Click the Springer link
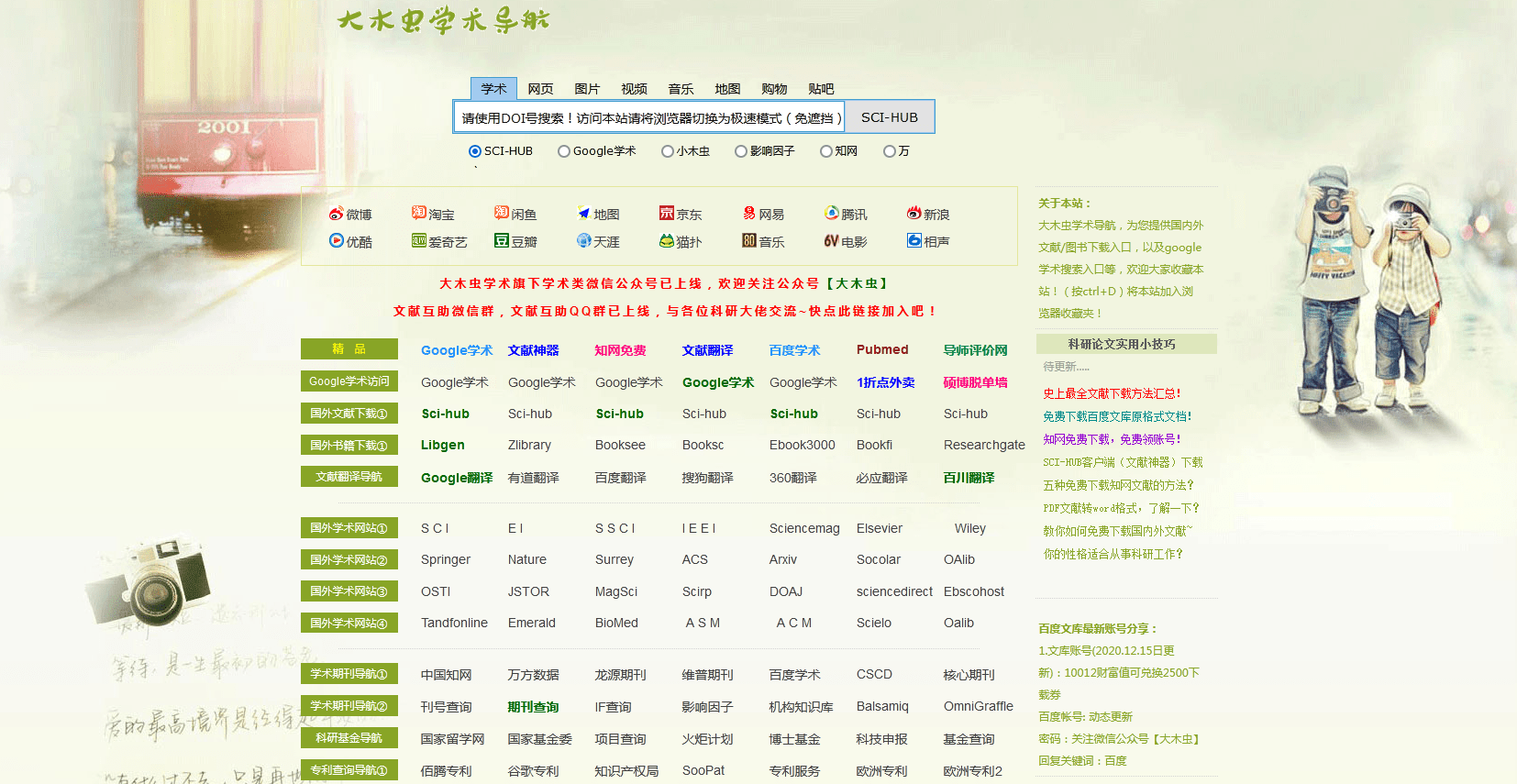Screen dimensions: 1517x784 446,559
